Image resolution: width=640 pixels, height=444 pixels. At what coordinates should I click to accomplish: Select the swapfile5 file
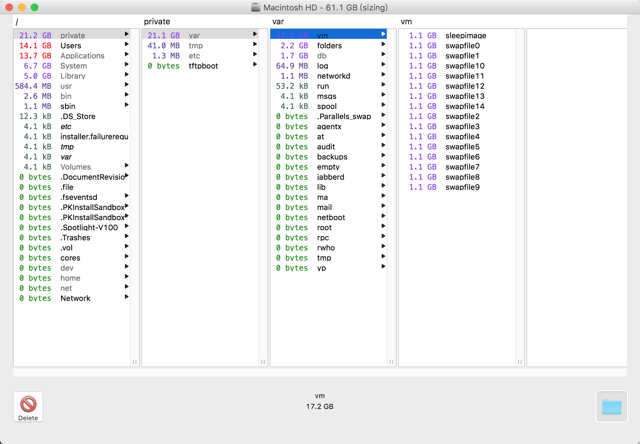457,147
